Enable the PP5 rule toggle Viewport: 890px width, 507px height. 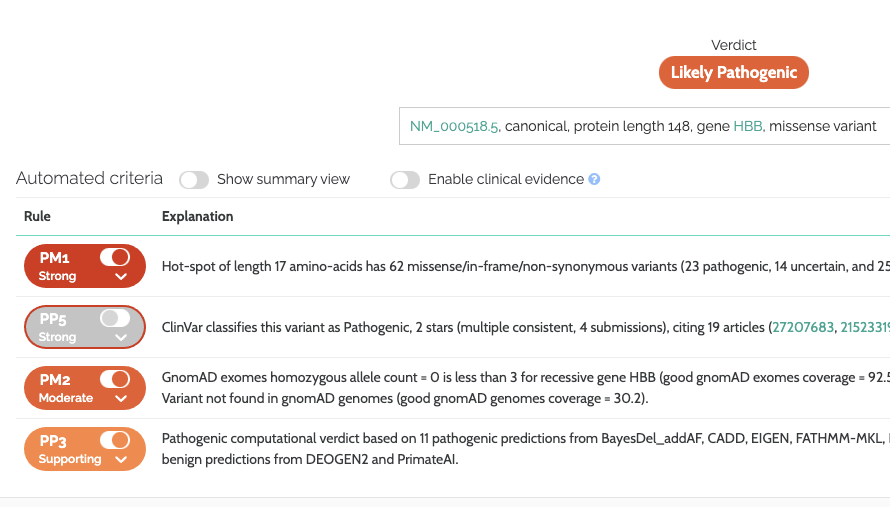click(x=115, y=318)
